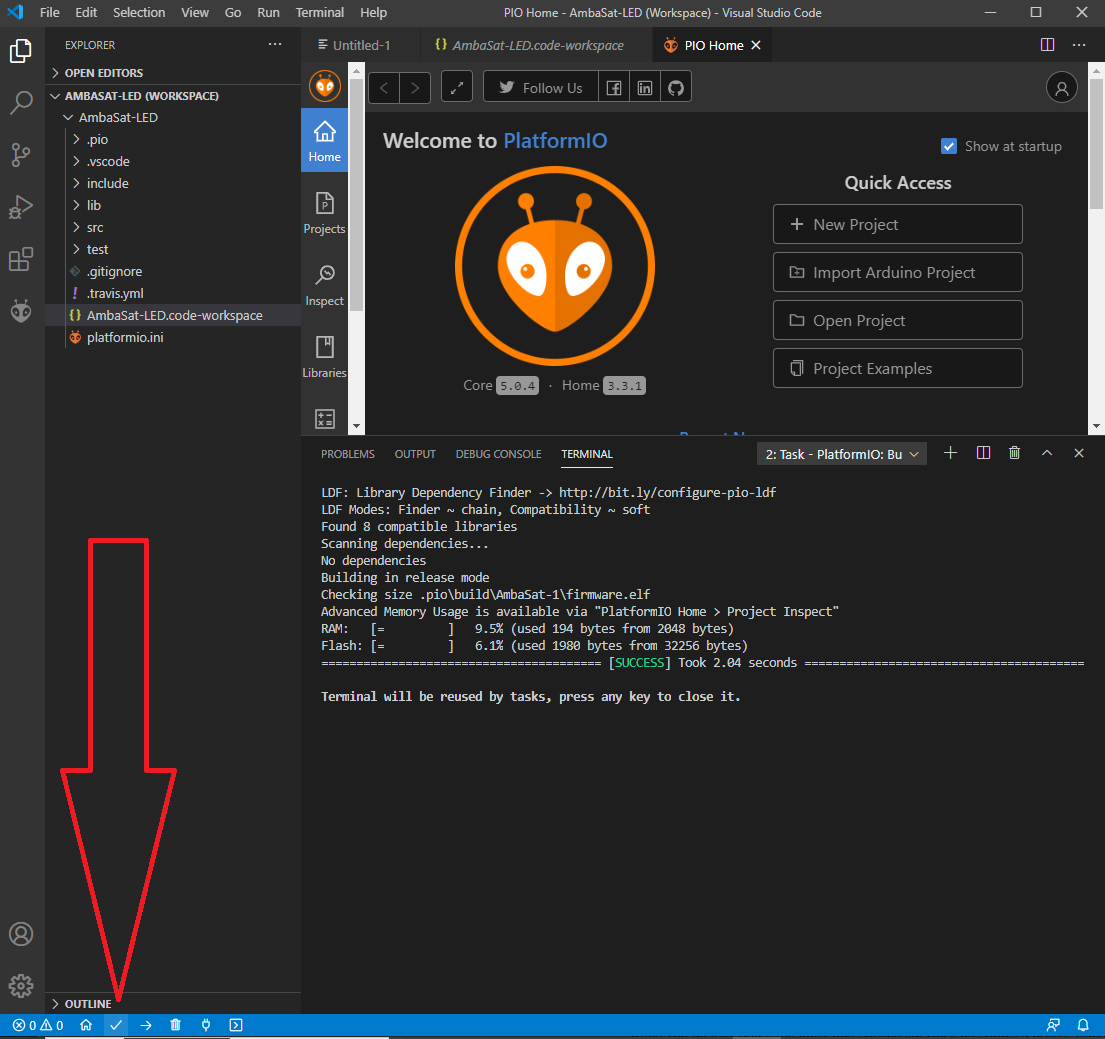Open Inspect section in PIO sidebar
Viewport: 1105px width, 1039px height.
pyautogui.click(x=324, y=285)
